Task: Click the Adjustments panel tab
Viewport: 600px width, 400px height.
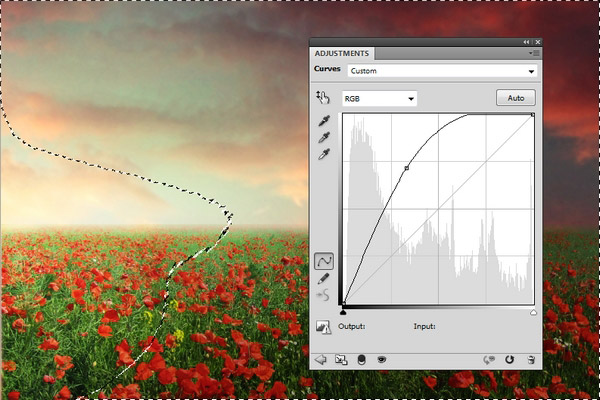Action: click(x=342, y=53)
